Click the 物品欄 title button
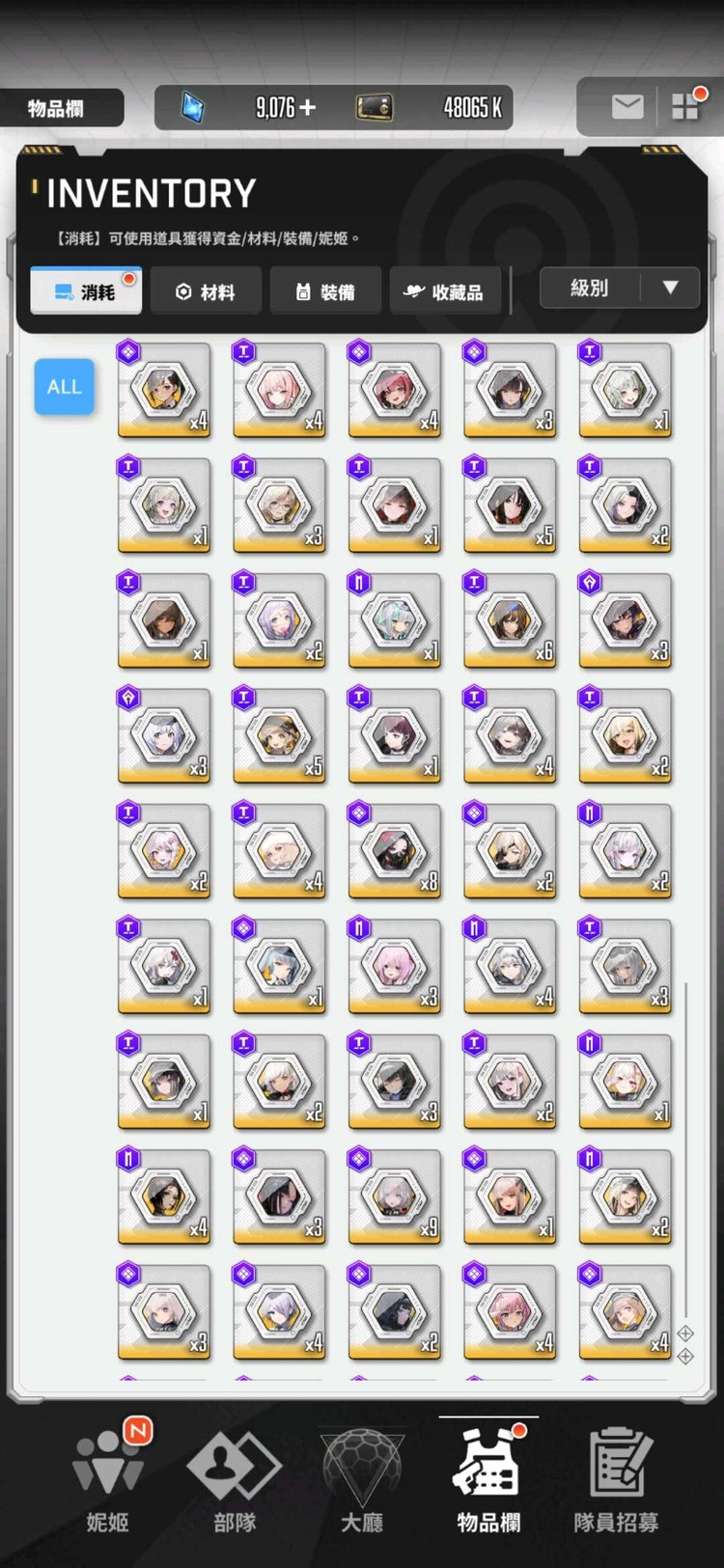This screenshot has width=724, height=1568. click(x=60, y=108)
